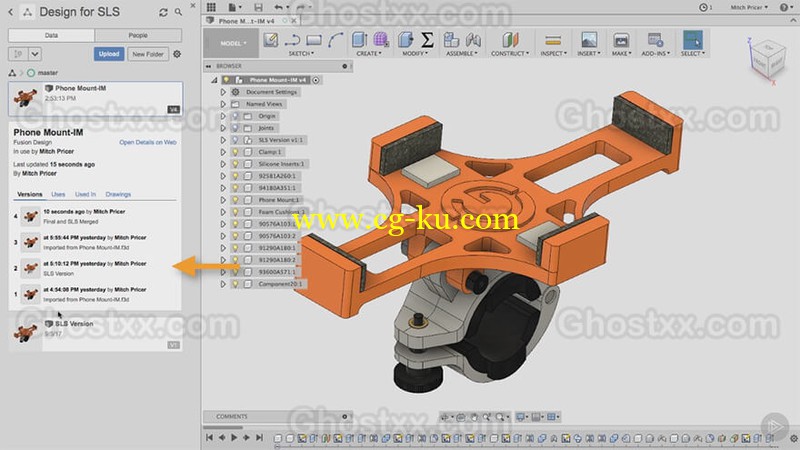
Task: Play the timeline
Action: [x=234, y=437]
